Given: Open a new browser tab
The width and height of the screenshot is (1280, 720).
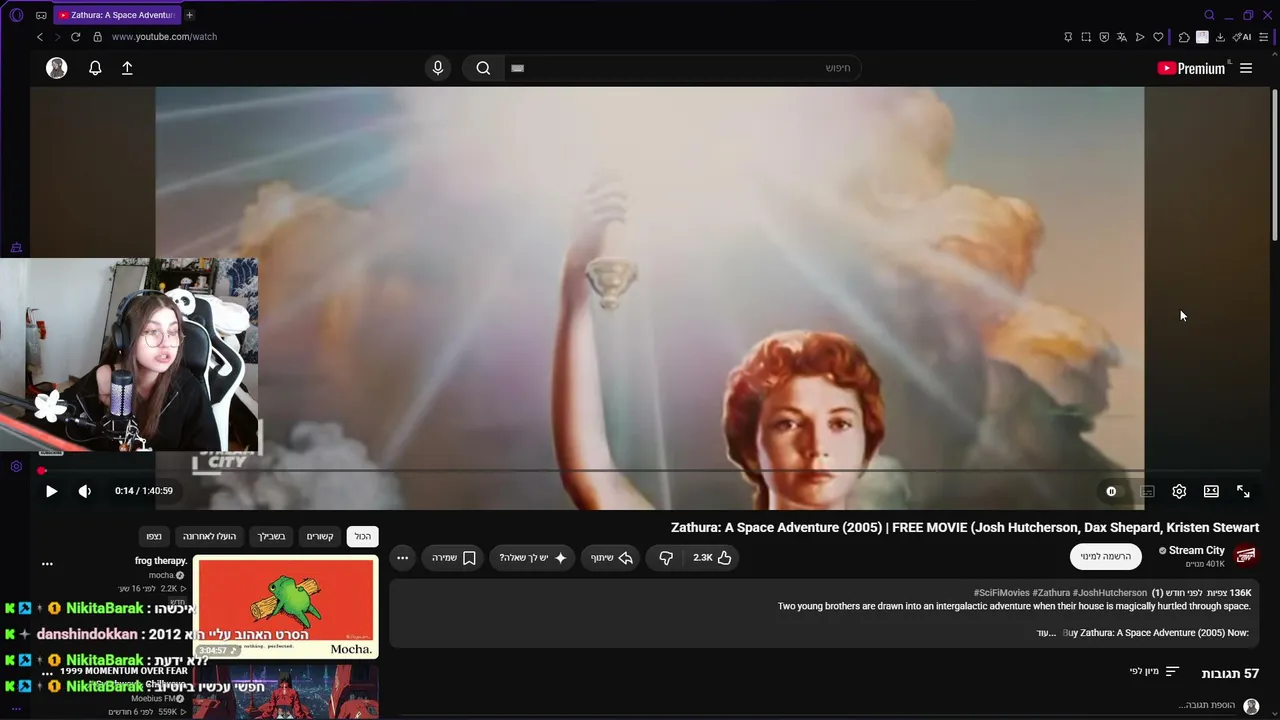Looking at the screenshot, I should point(189,15).
